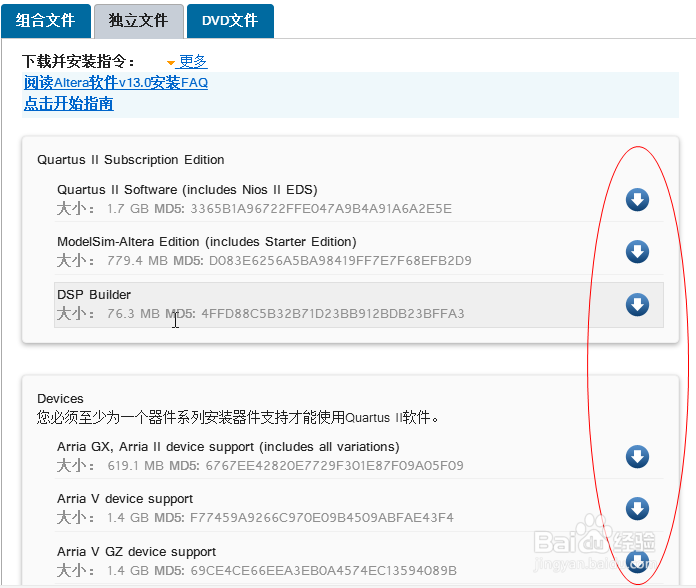This screenshot has width=696, height=588.
Task: Click the DSP Builder row title
Action: 94,295
